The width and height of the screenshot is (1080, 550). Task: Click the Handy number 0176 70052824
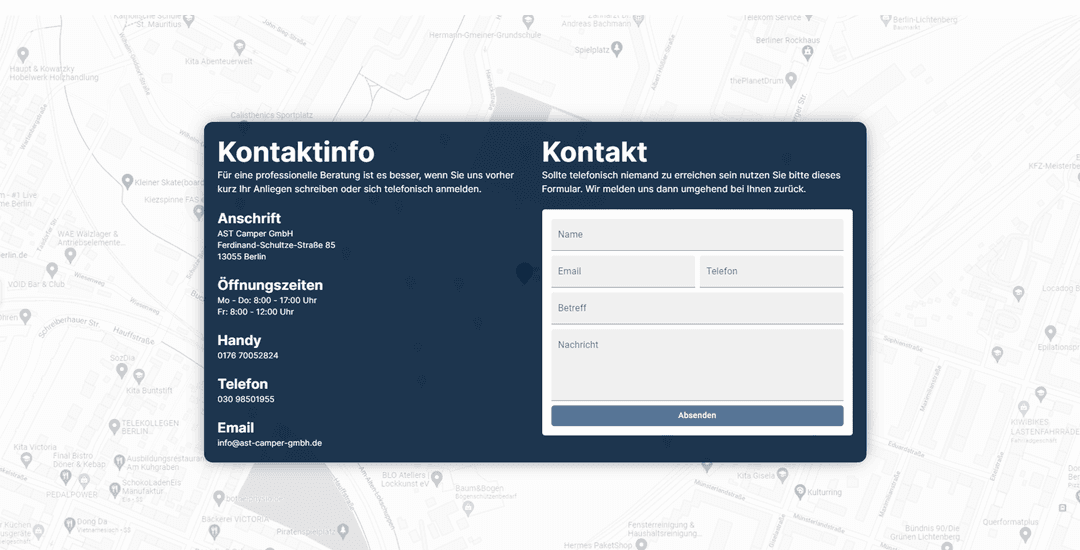pyautogui.click(x=248, y=356)
